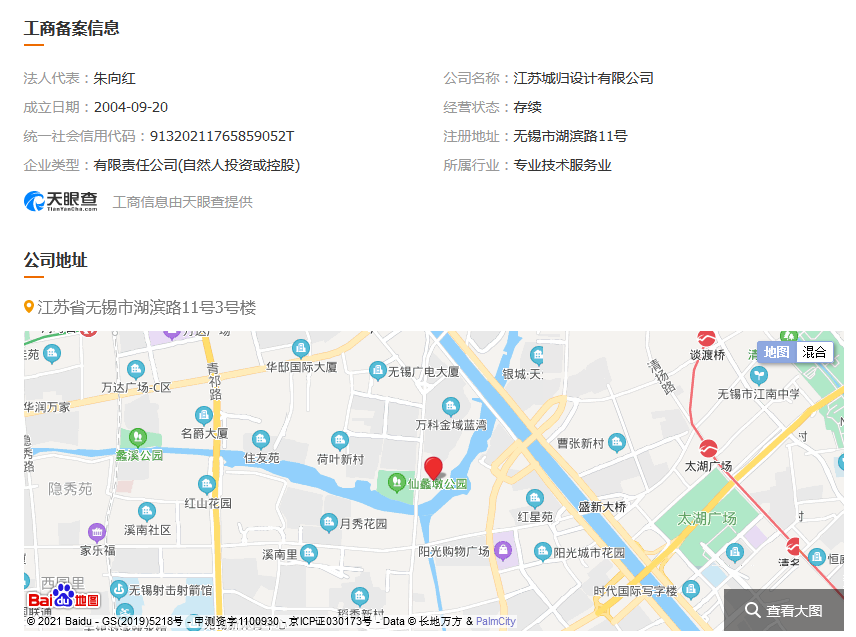Image resolution: width=856 pixels, height=637 pixels.
Task: Click the 无锡市江南中学 school icon
Action: (758, 375)
